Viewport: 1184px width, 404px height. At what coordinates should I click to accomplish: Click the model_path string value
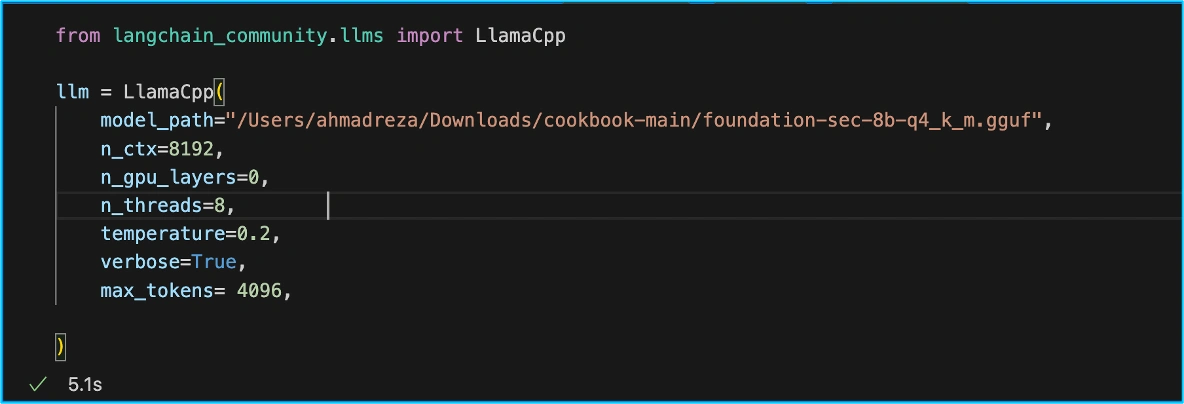[x=635, y=121]
